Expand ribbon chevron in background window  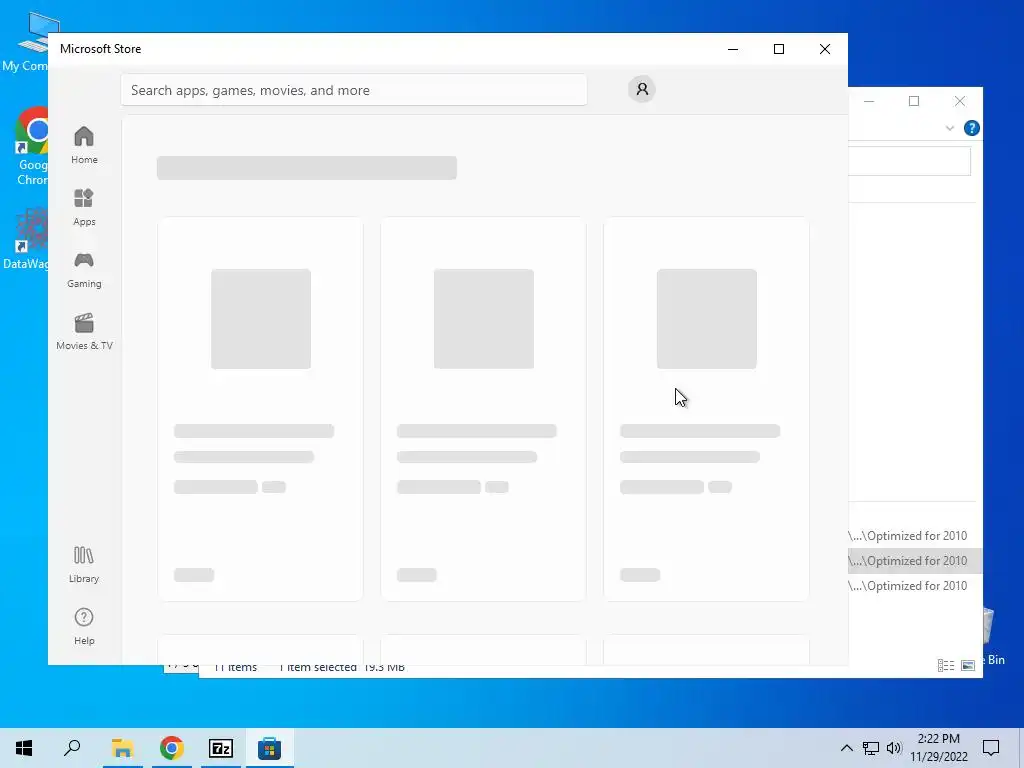tap(950, 128)
